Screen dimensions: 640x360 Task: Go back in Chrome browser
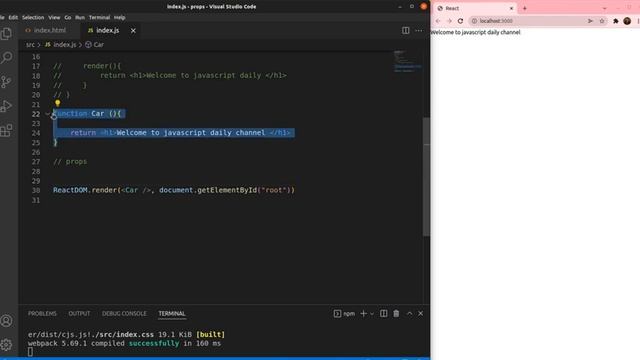click(x=438, y=21)
